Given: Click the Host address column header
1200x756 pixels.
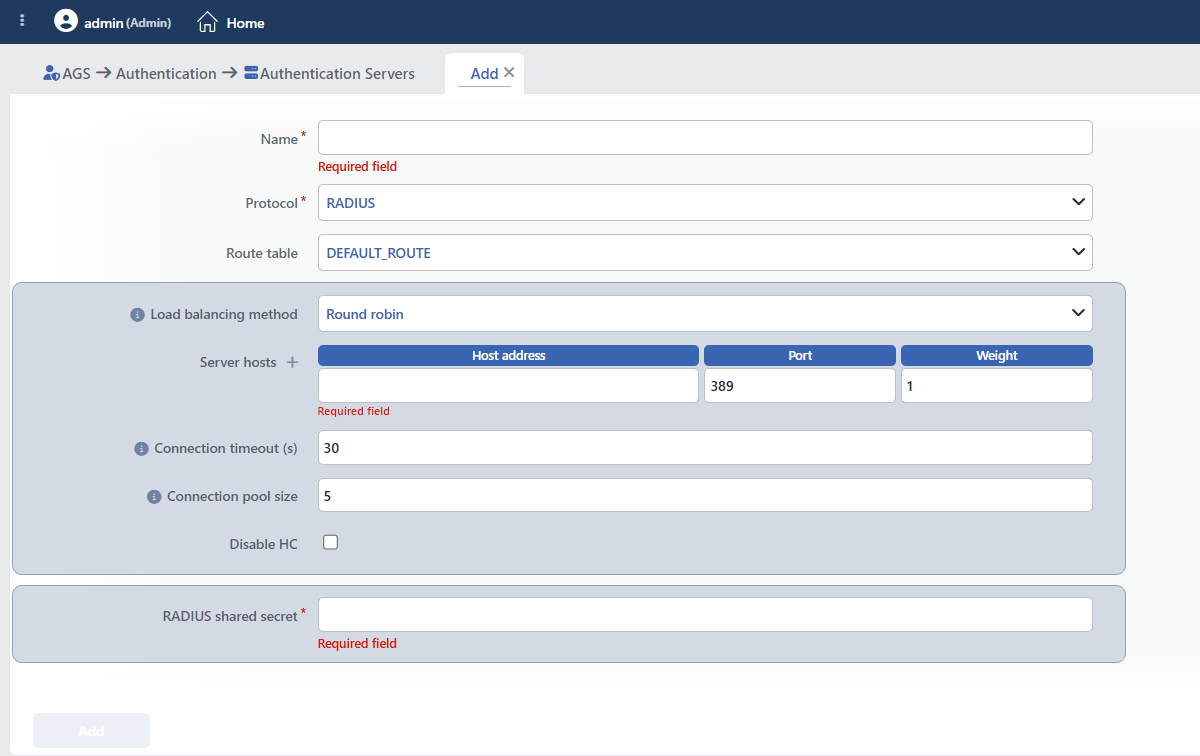Looking at the screenshot, I should 508,355.
